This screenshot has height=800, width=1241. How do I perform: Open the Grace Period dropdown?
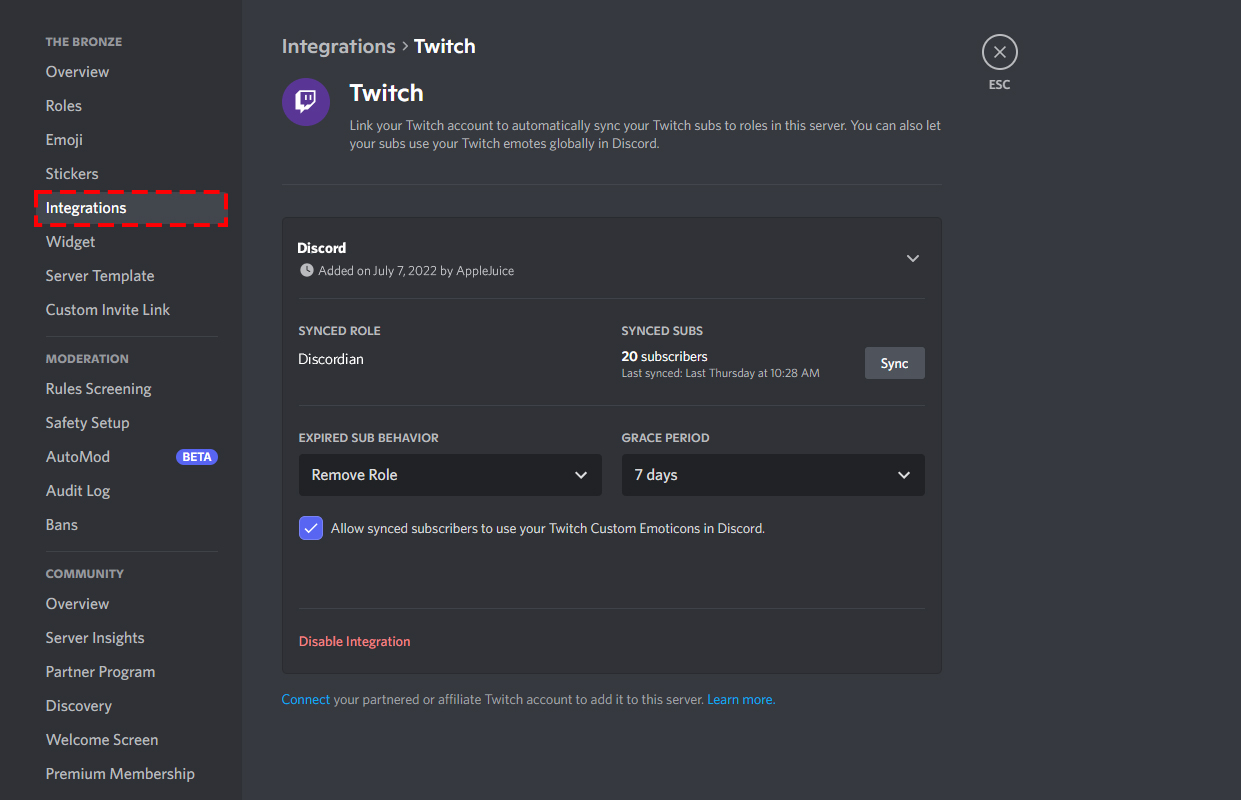(773, 475)
